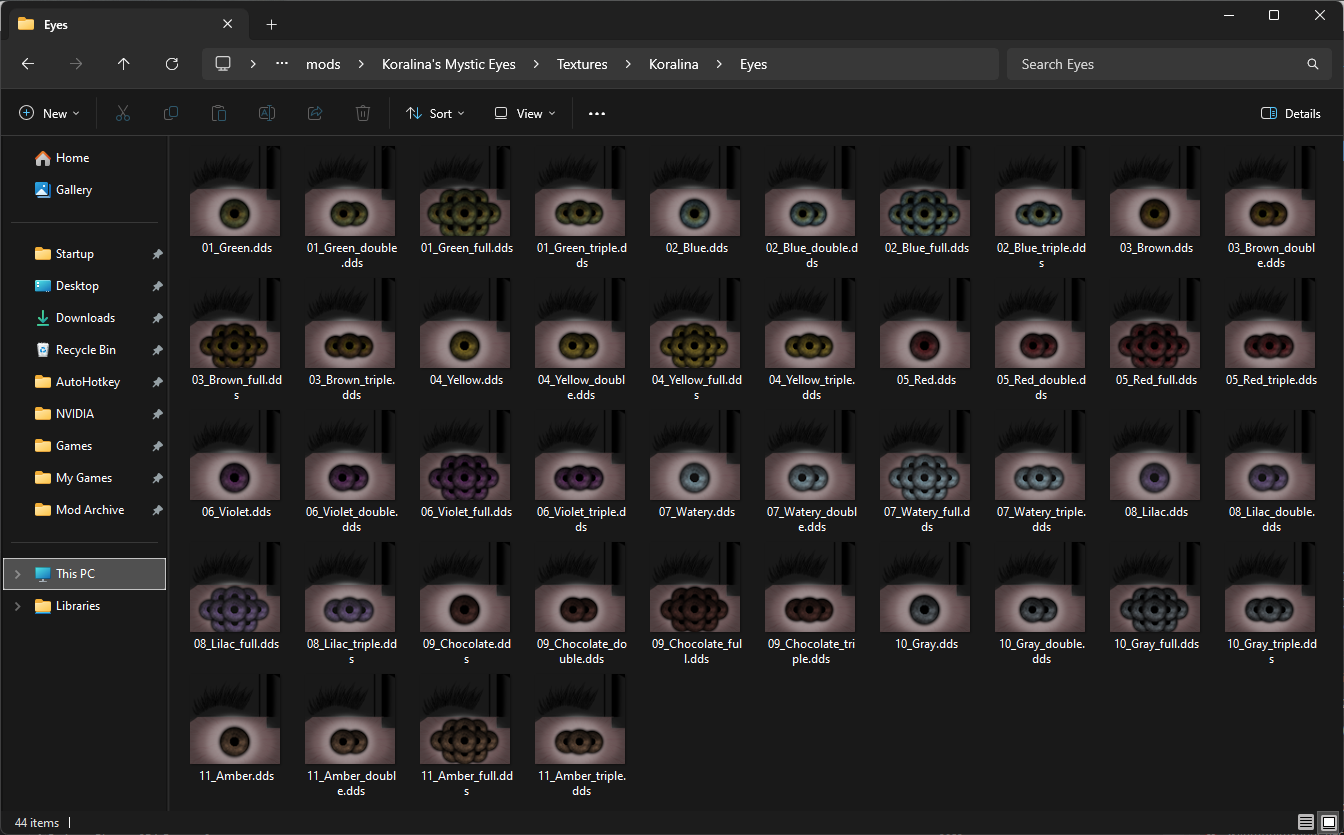Open Libraries in navigation pane

[x=78, y=606]
